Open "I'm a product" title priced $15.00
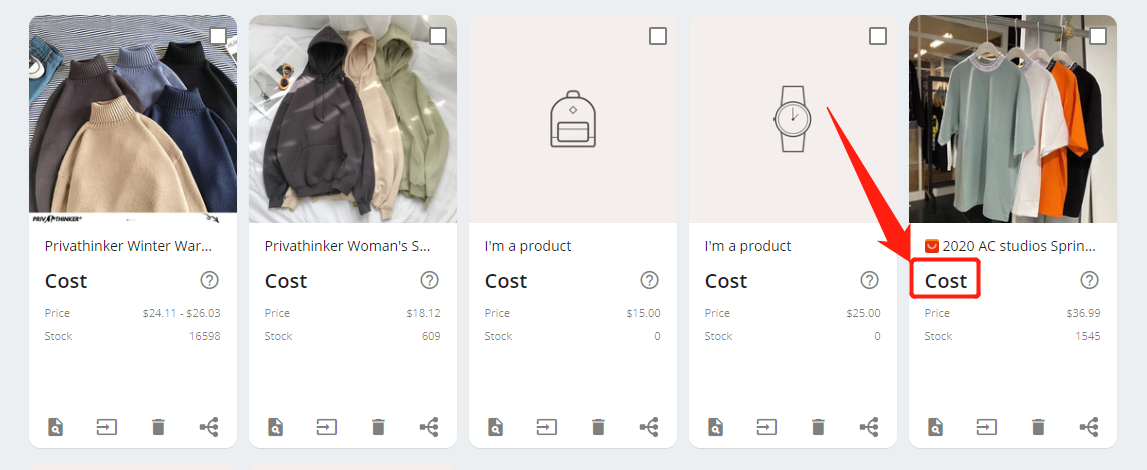The image size is (1147, 470). [528, 246]
